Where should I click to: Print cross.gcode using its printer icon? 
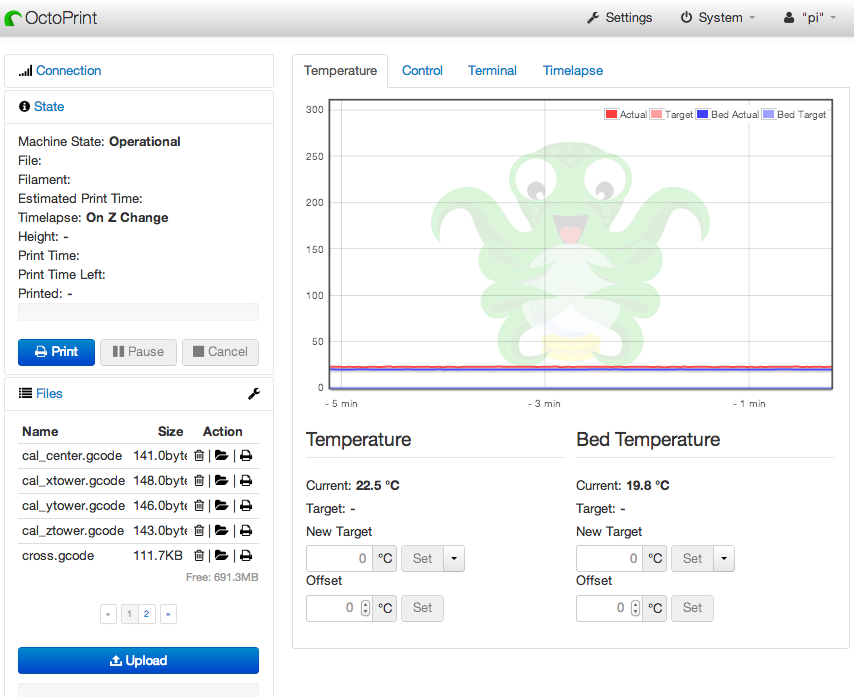click(x=246, y=556)
